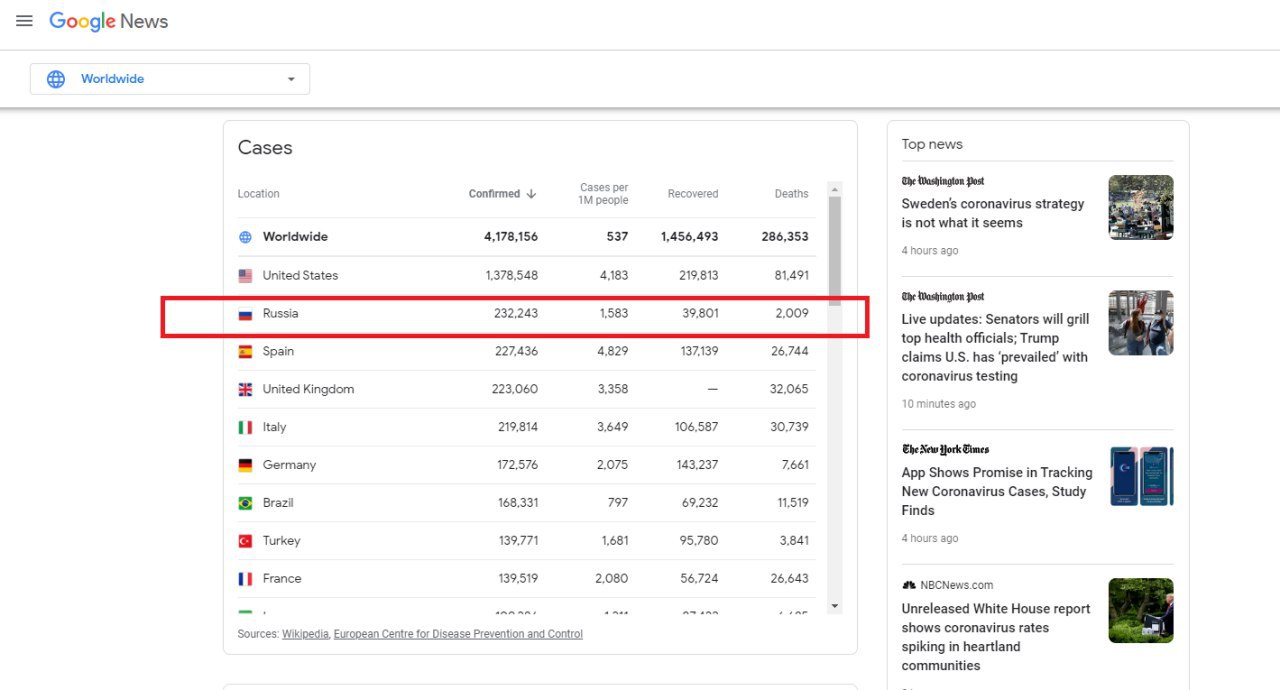
Task: Click the table scrollbar up arrow
Action: pyautogui.click(x=835, y=189)
